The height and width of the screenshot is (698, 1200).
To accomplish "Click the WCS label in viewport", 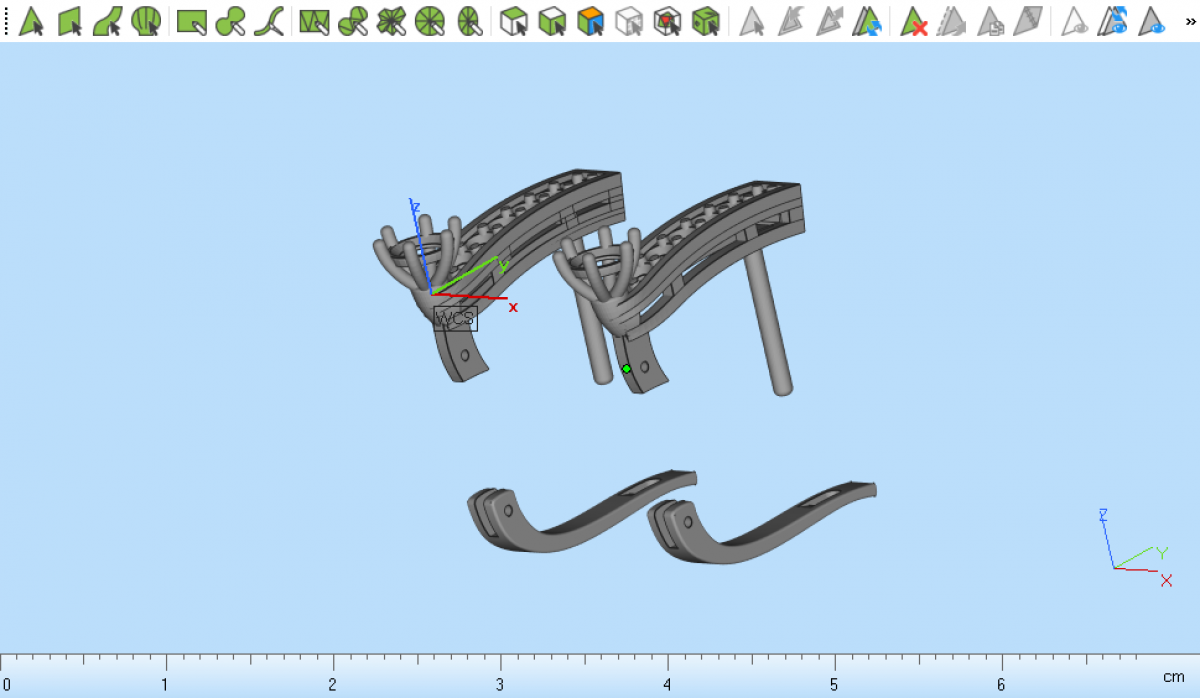I will tap(455, 319).
